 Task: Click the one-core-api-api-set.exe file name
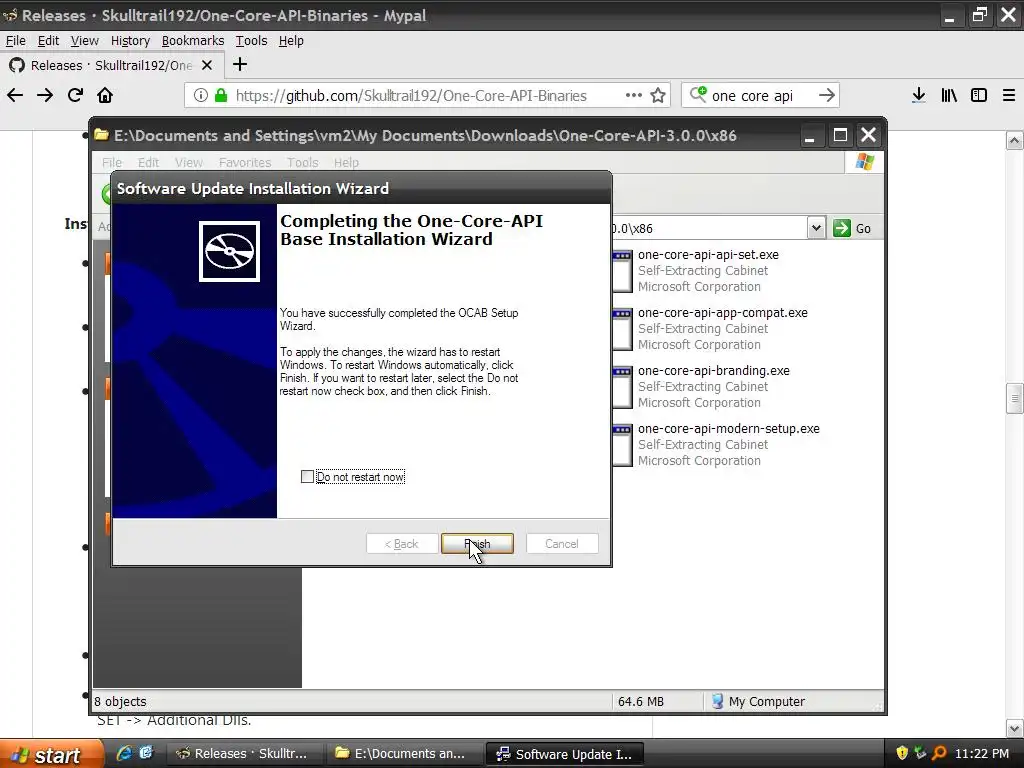click(x=709, y=255)
